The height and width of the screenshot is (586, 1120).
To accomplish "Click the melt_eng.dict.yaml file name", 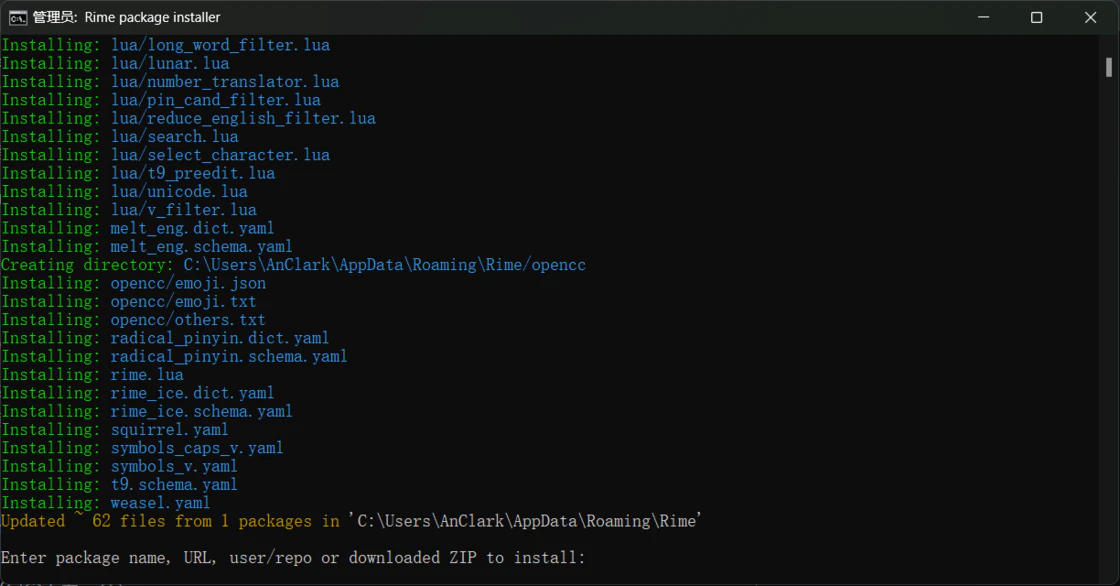I will [192, 228].
